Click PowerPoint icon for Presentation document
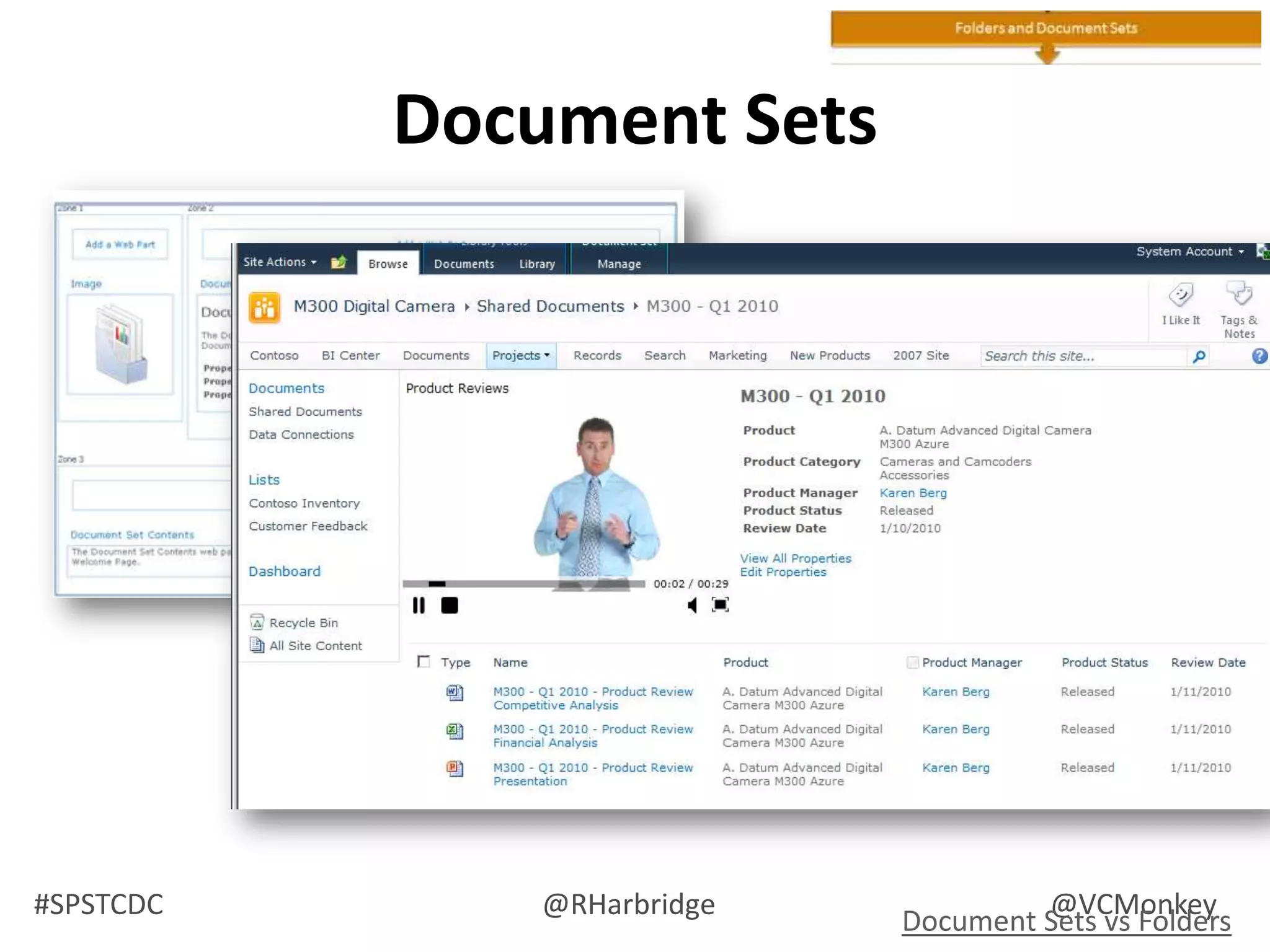The image size is (1270, 952). click(455, 769)
